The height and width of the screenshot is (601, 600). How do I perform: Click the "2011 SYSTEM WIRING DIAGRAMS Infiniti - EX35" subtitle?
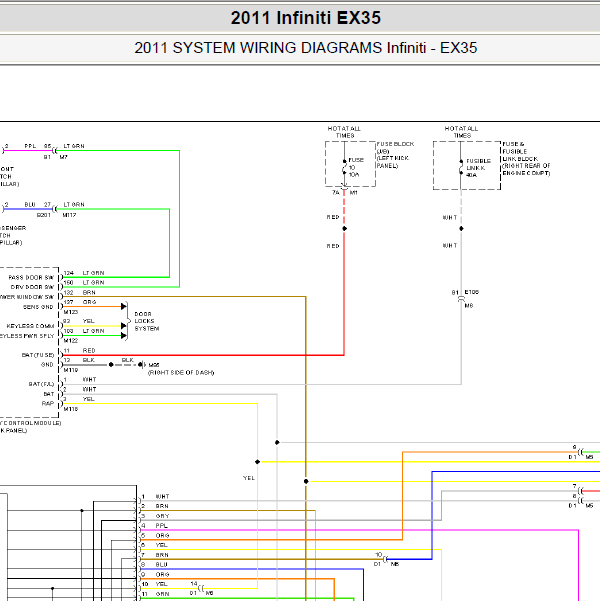306,48
